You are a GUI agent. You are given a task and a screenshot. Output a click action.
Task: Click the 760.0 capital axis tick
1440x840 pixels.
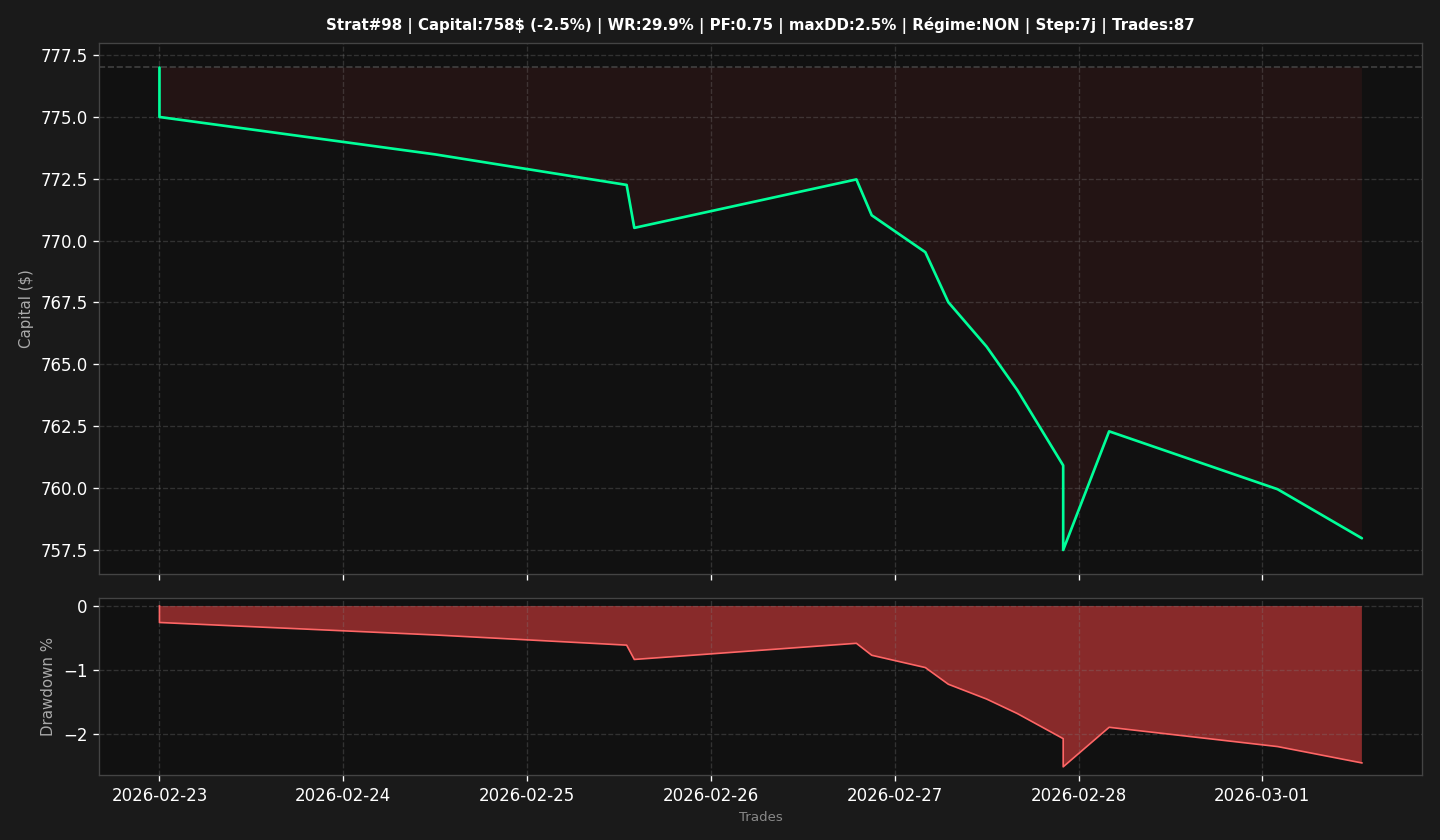click(64, 489)
